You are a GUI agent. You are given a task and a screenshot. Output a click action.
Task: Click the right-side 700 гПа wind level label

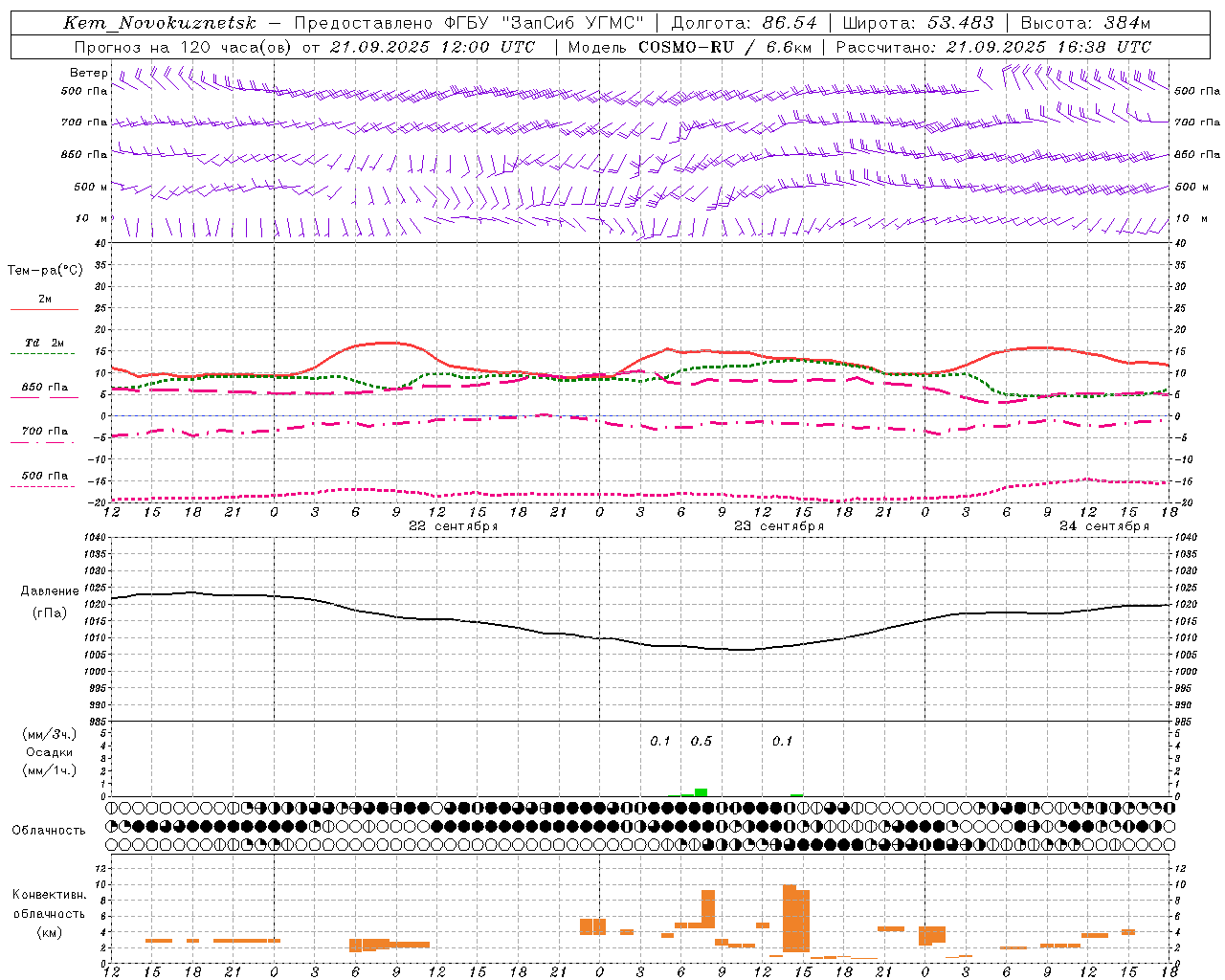(1196, 122)
